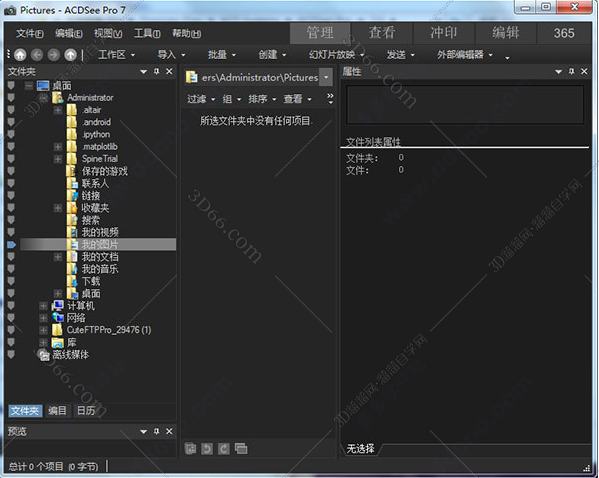Go up one folder level
This screenshot has height=478, width=599.
click(70, 55)
